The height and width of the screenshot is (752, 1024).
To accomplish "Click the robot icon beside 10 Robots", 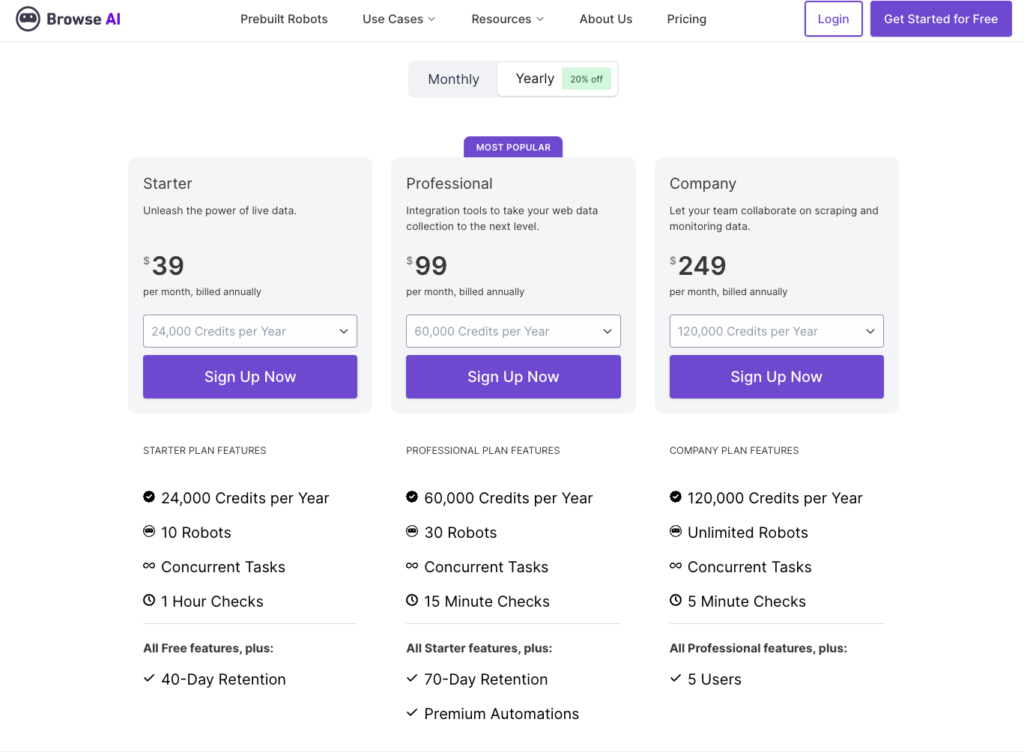I will [149, 531].
